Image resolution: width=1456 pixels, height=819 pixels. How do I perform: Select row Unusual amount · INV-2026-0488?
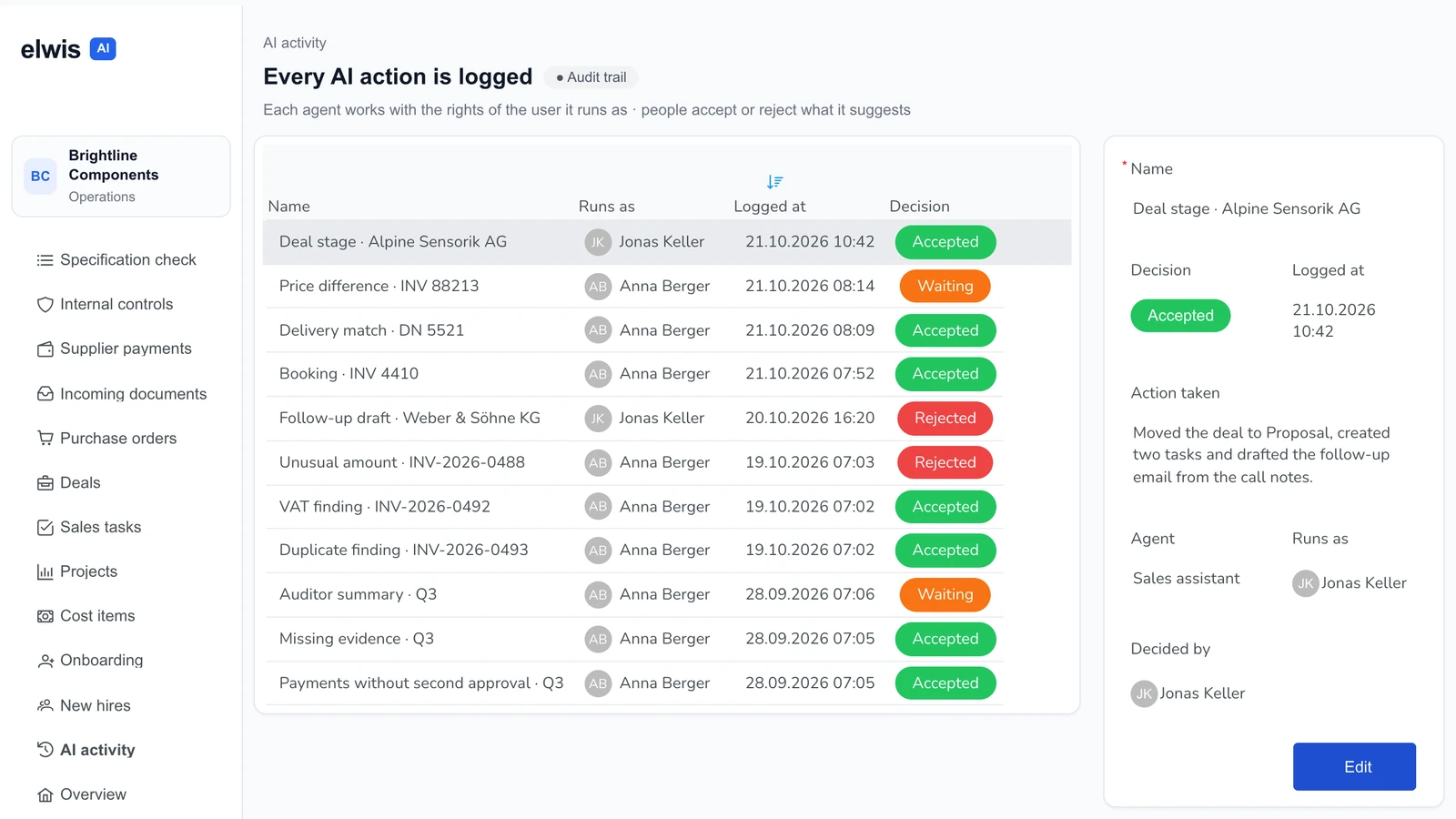(635, 462)
